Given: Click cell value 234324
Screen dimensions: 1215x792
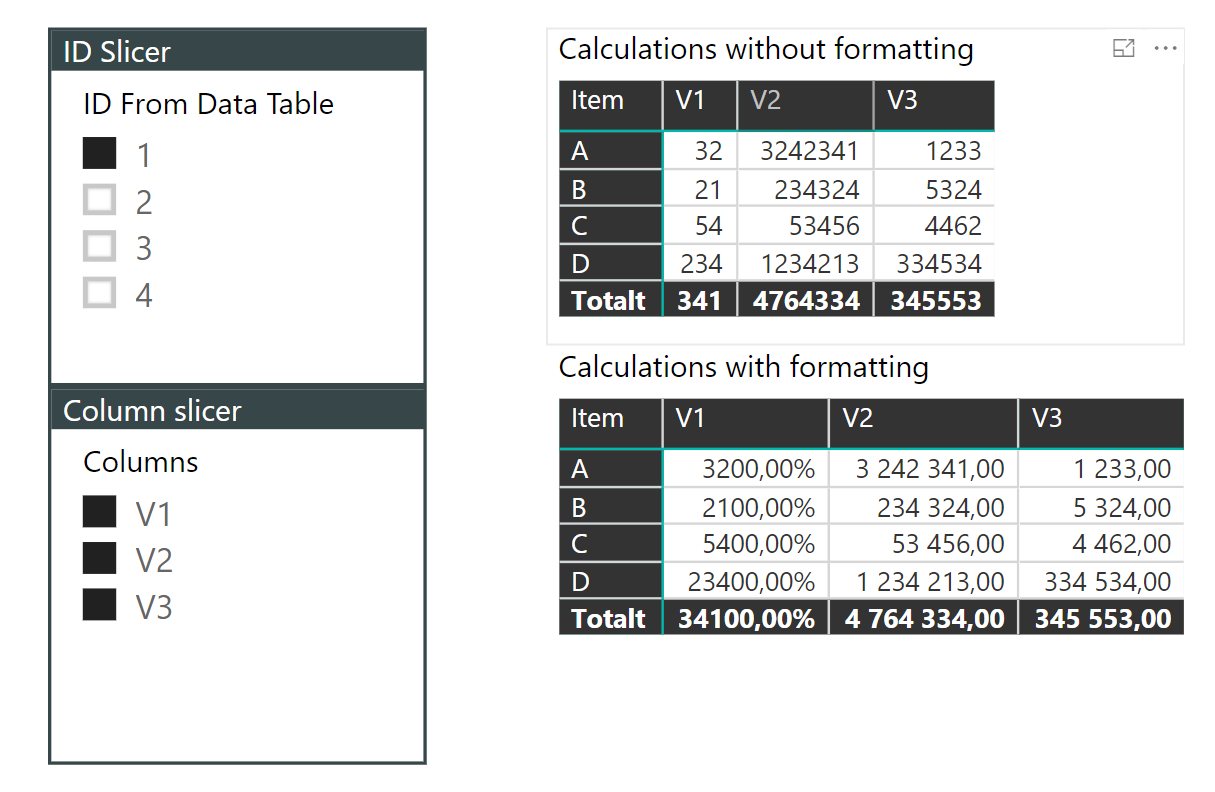Looking at the screenshot, I should 817,189.
